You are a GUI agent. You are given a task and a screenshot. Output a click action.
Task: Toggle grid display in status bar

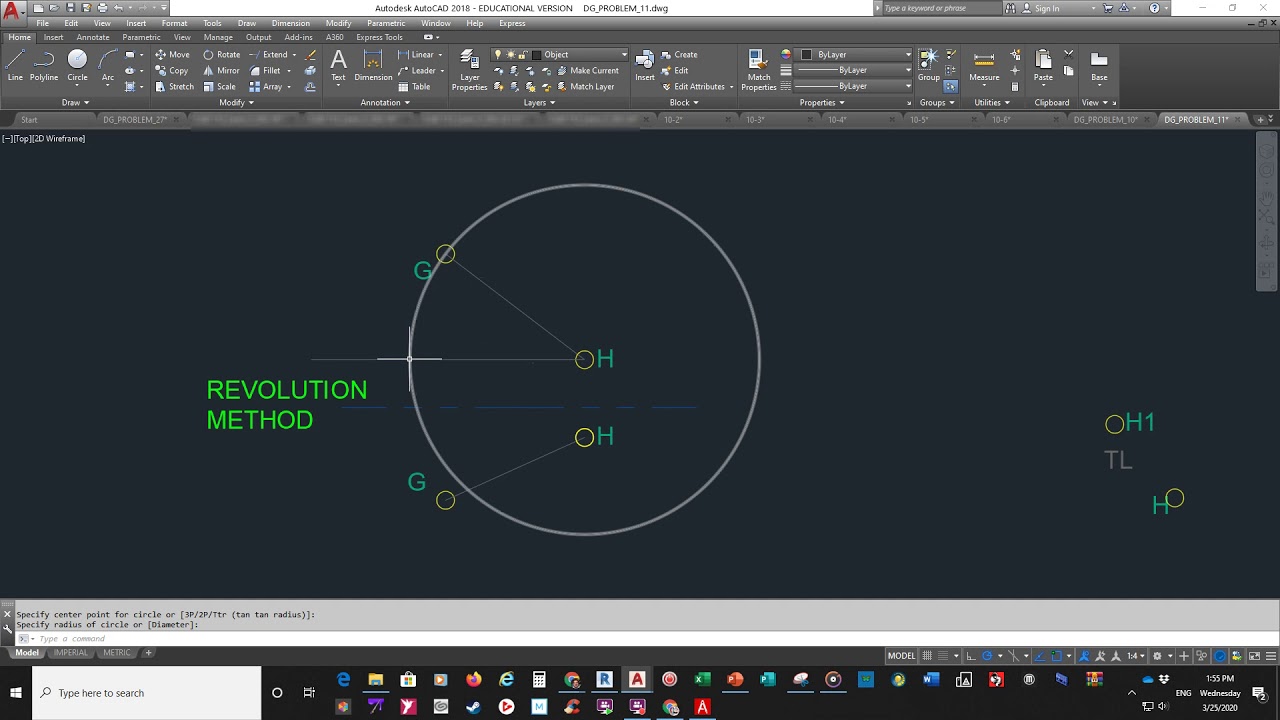927,656
